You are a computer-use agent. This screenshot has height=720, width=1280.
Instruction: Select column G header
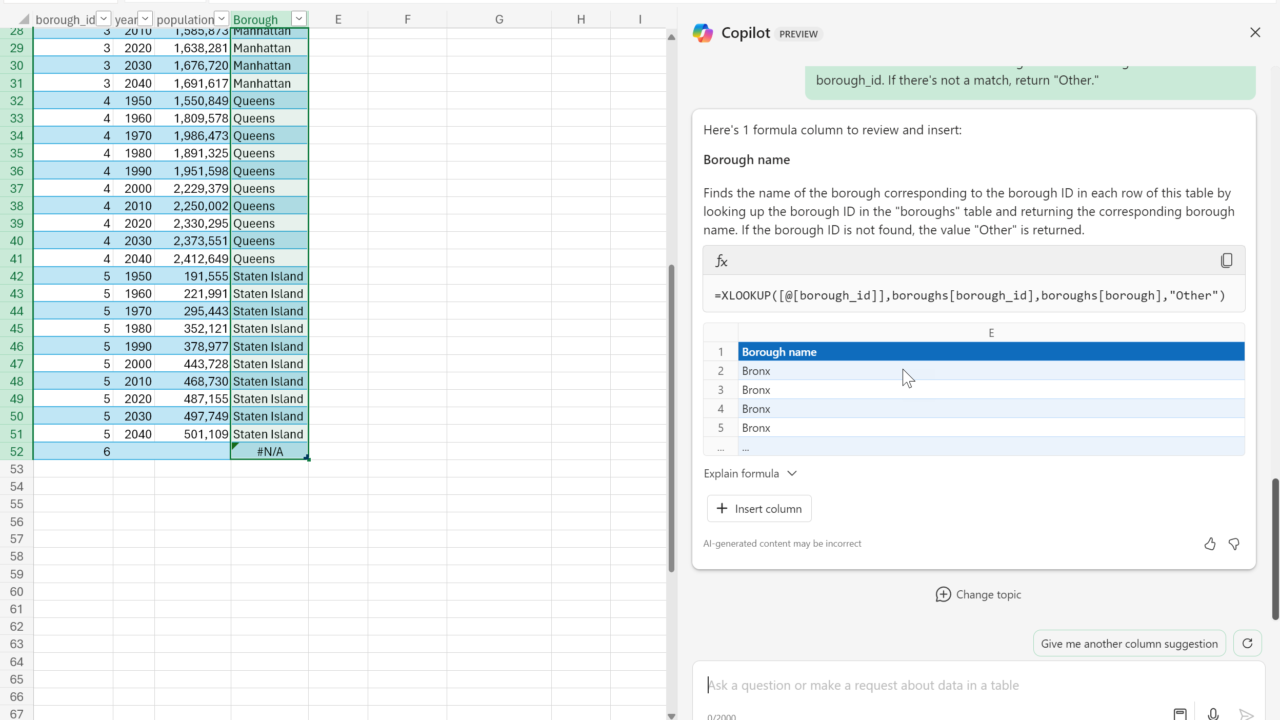(x=499, y=19)
